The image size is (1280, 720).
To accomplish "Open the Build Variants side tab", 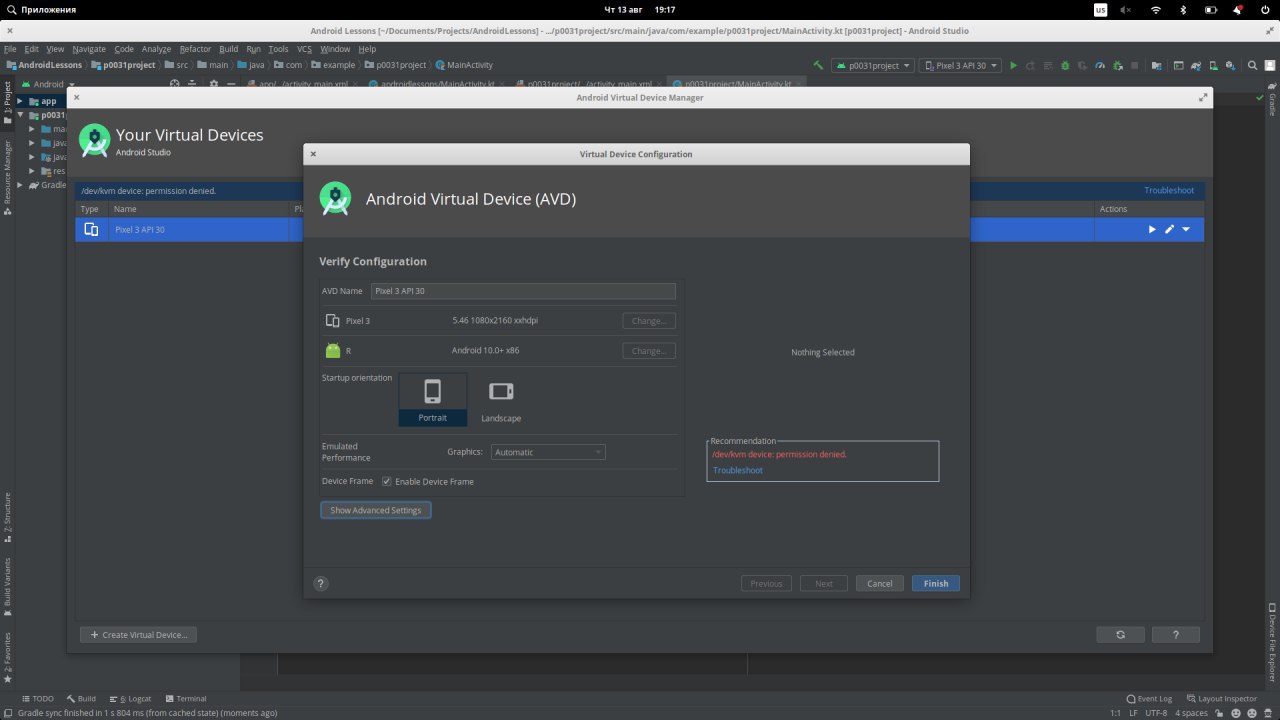I will (x=7, y=585).
